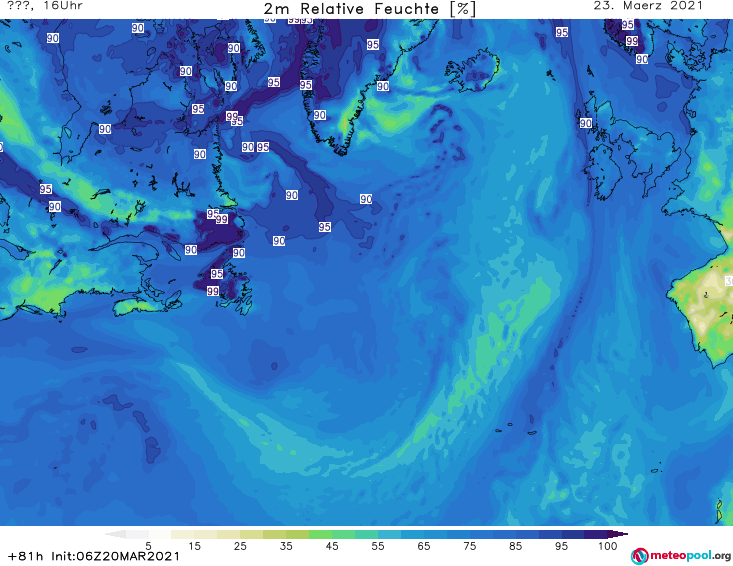Click the "55" value on color scale
The image size is (733, 566).
pos(378,546)
